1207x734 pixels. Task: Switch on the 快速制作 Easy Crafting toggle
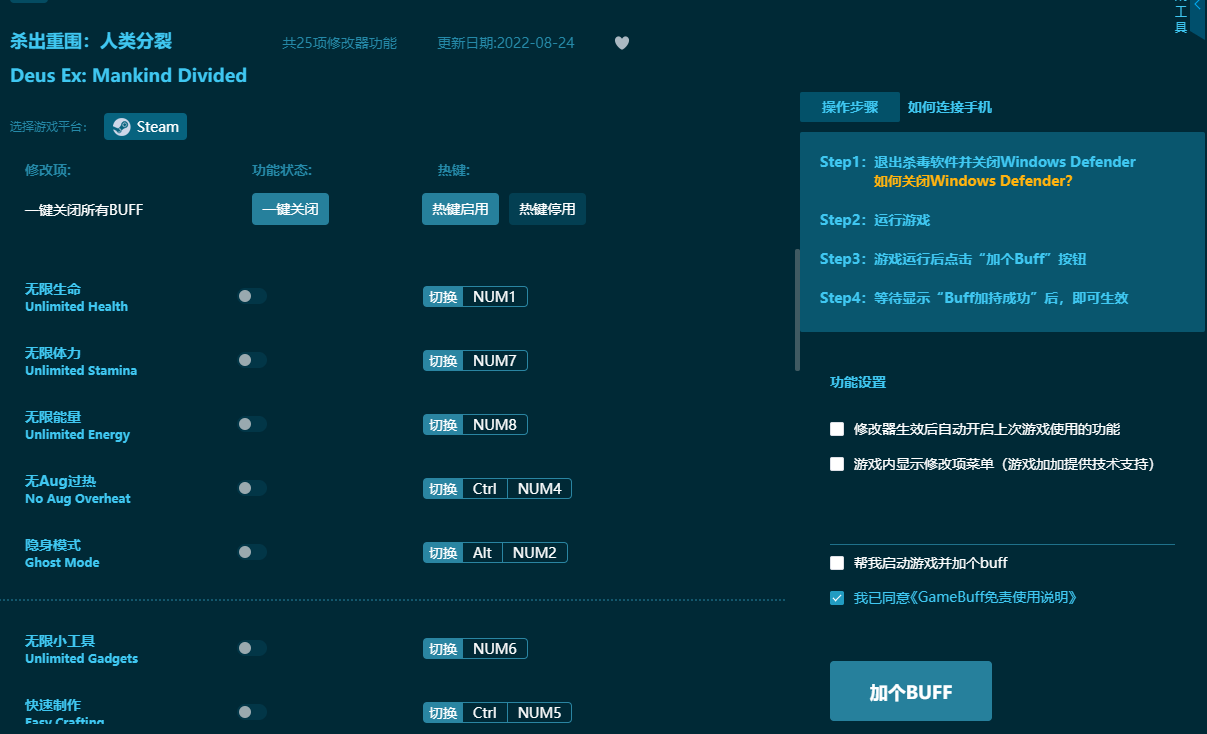coord(252,712)
